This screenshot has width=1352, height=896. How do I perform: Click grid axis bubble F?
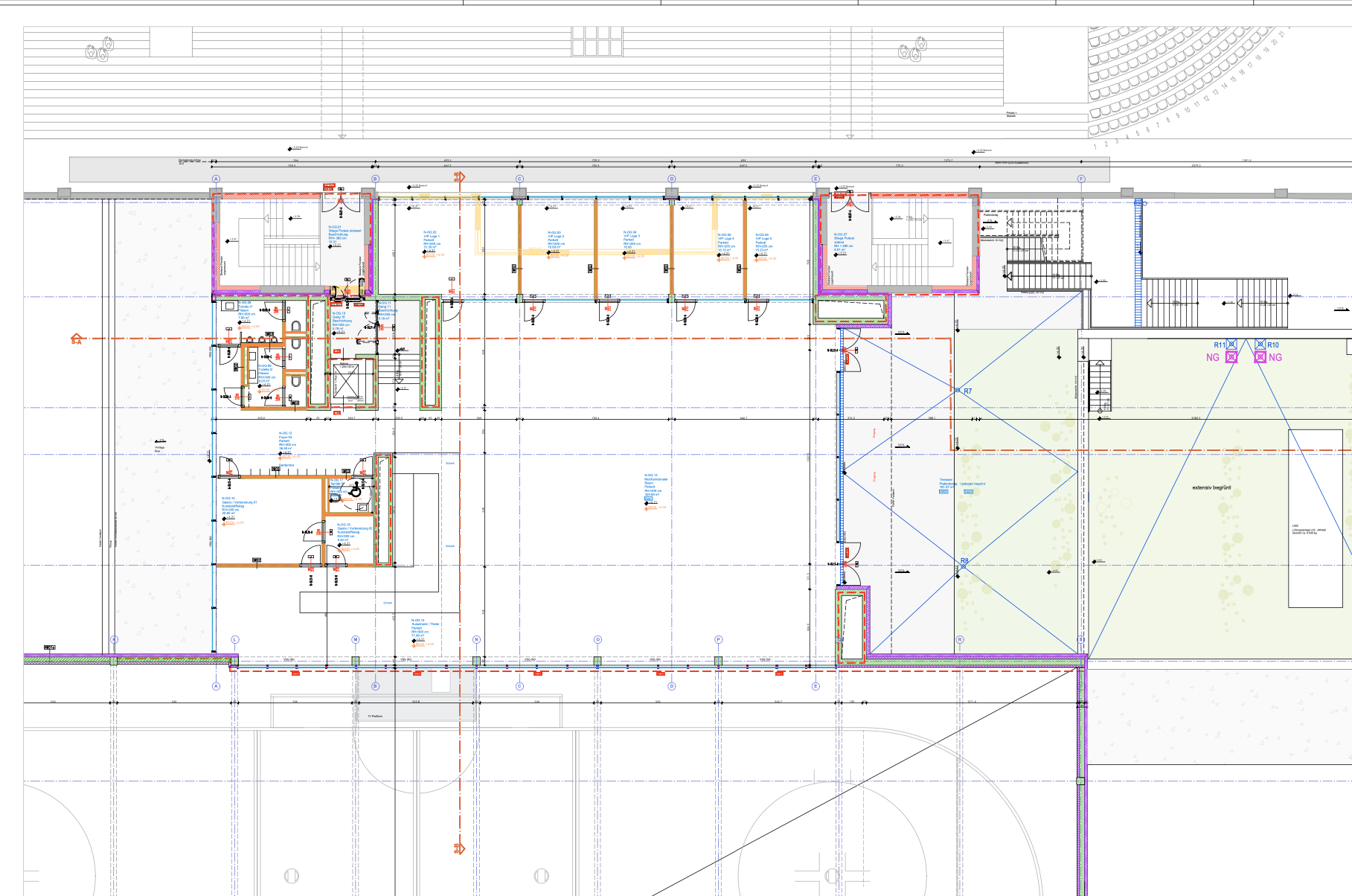(1081, 179)
